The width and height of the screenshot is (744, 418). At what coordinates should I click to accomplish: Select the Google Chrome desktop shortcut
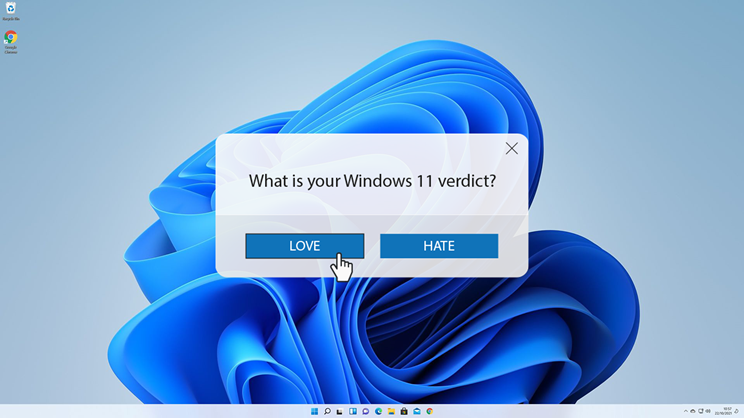(x=11, y=42)
